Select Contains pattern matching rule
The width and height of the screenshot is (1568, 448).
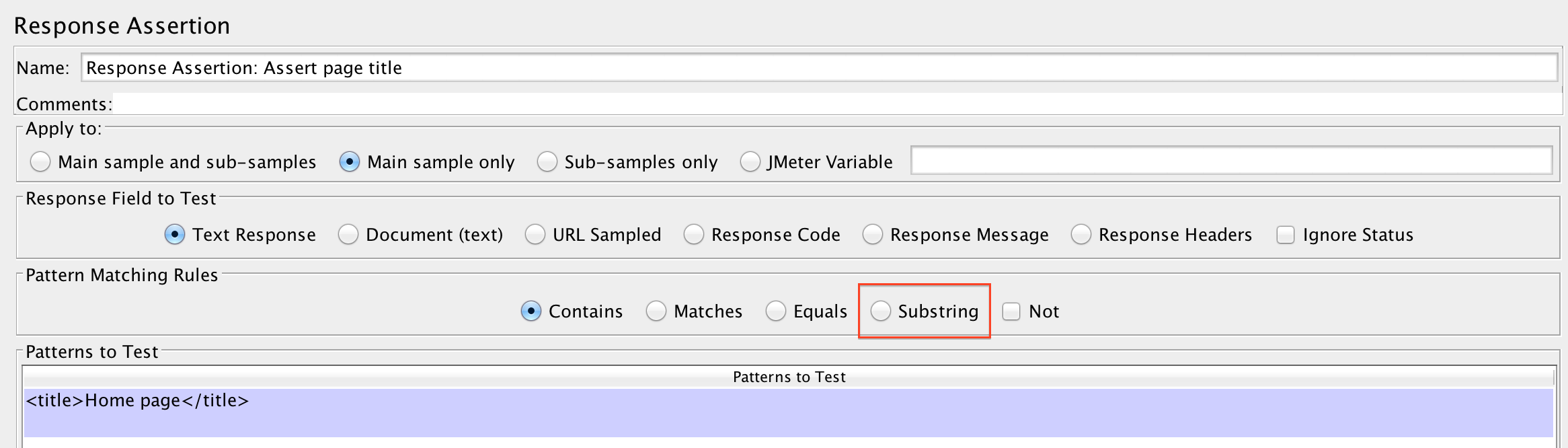531,311
